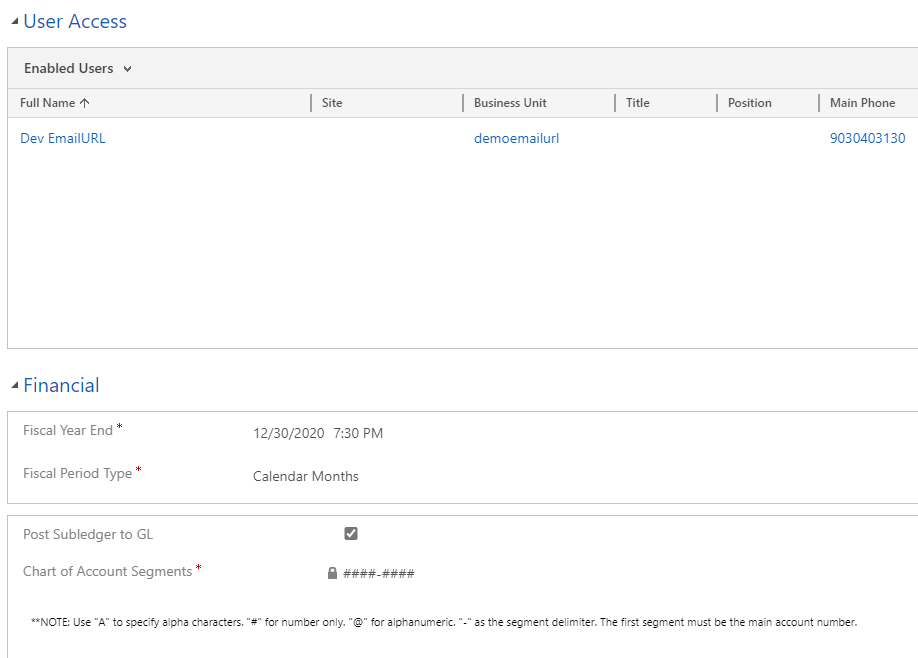Uncheck Post Subledger to GL checkbox

351,533
